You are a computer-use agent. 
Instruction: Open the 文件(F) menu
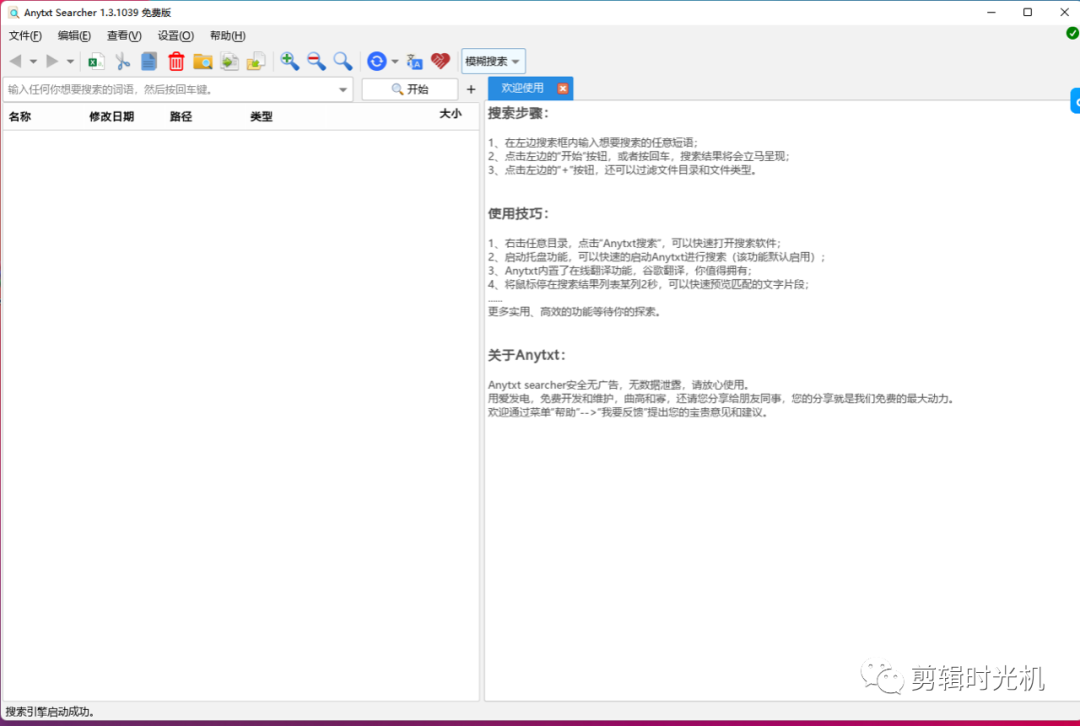tap(25, 36)
